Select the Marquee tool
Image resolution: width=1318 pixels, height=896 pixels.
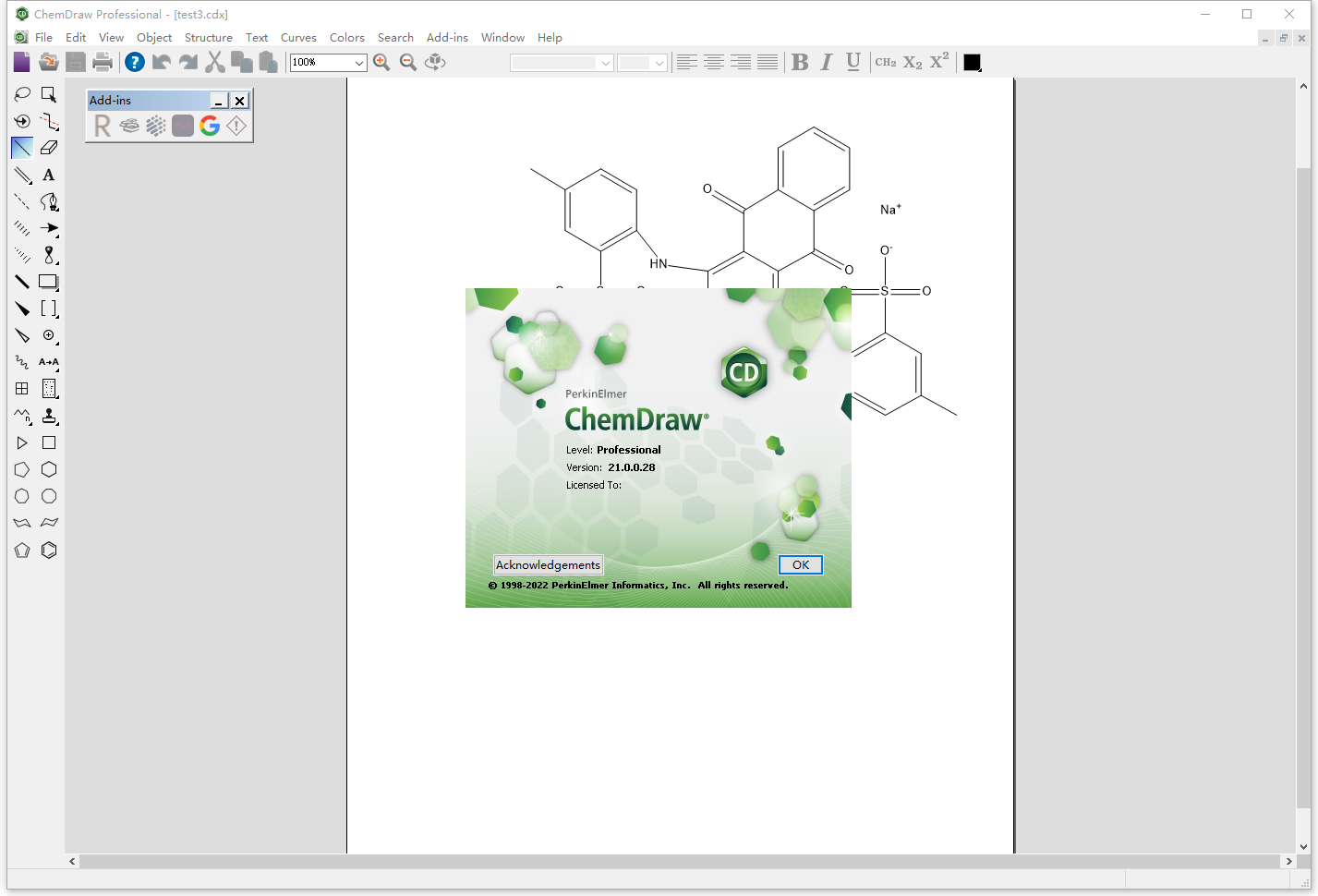[x=49, y=94]
